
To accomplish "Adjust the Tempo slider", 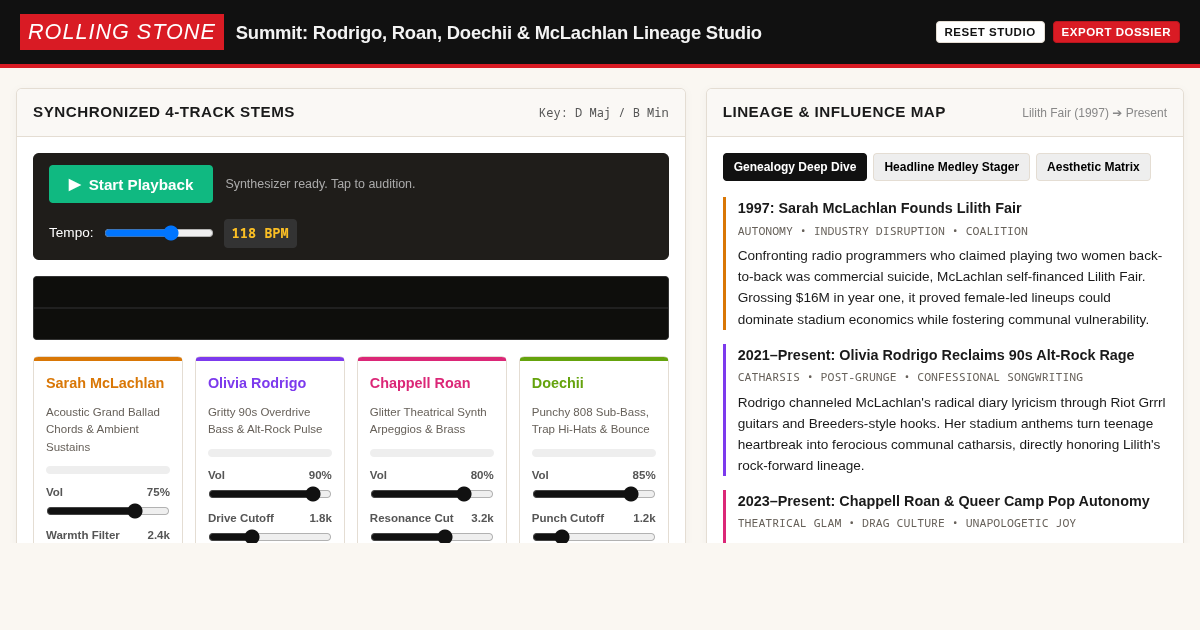I will (x=159, y=233).
